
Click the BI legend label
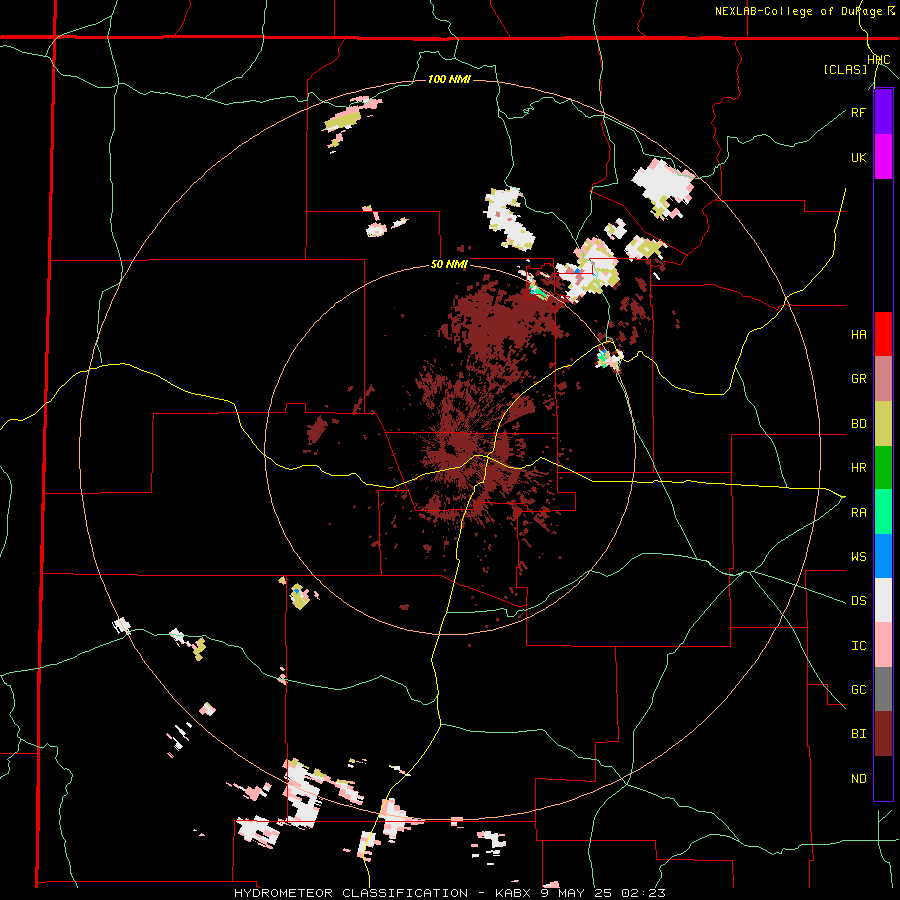click(x=858, y=734)
